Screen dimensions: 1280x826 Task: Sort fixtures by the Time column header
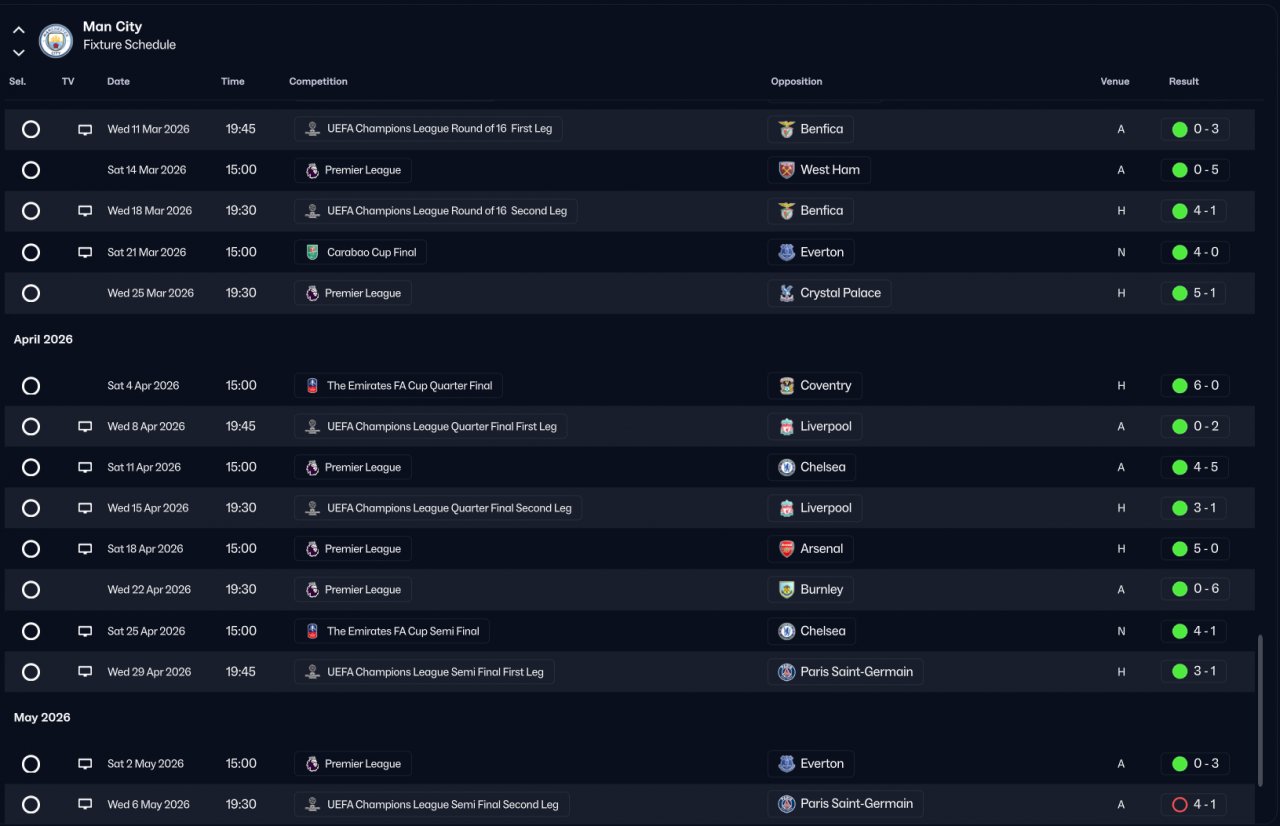click(x=233, y=82)
